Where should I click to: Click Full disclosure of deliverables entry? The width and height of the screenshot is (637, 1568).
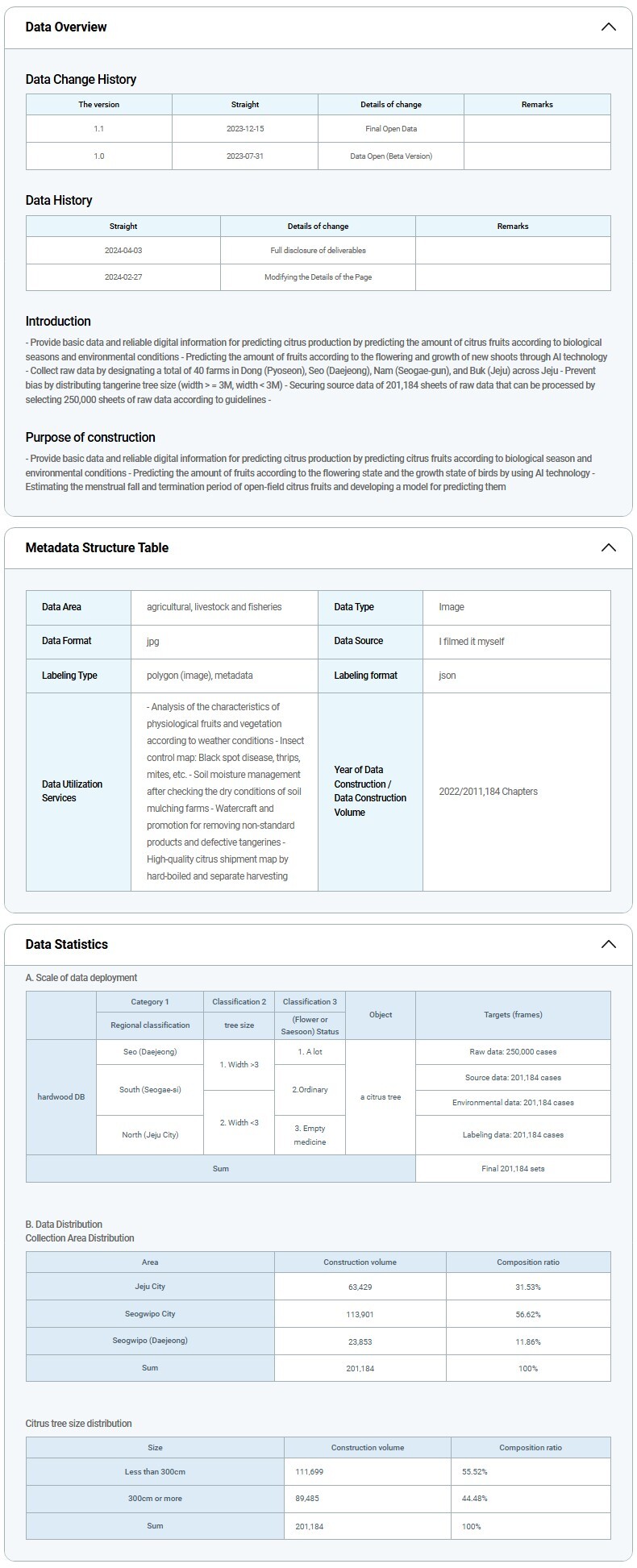click(318, 250)
